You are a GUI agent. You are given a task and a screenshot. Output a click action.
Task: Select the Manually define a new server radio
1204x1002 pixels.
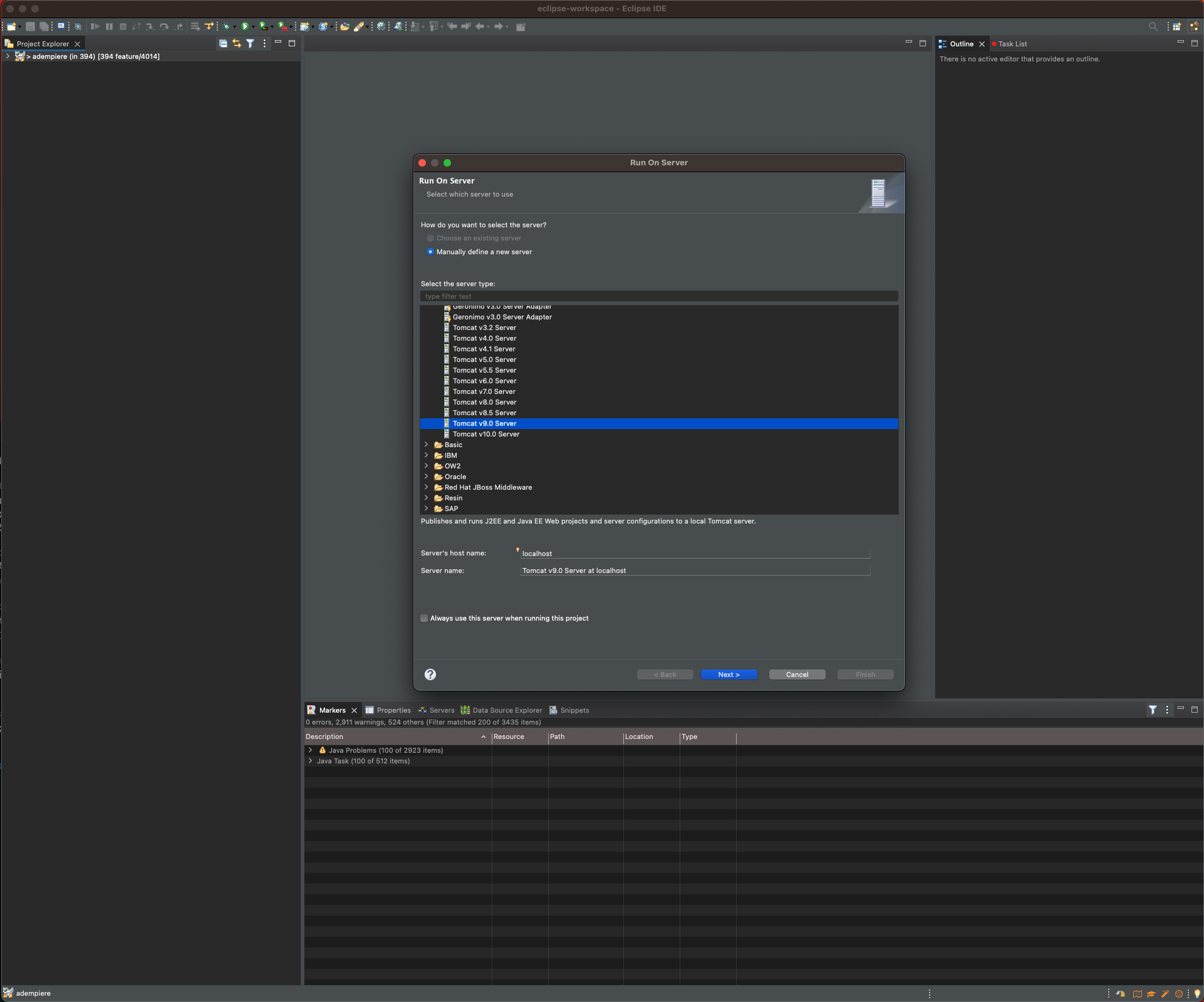430,252
